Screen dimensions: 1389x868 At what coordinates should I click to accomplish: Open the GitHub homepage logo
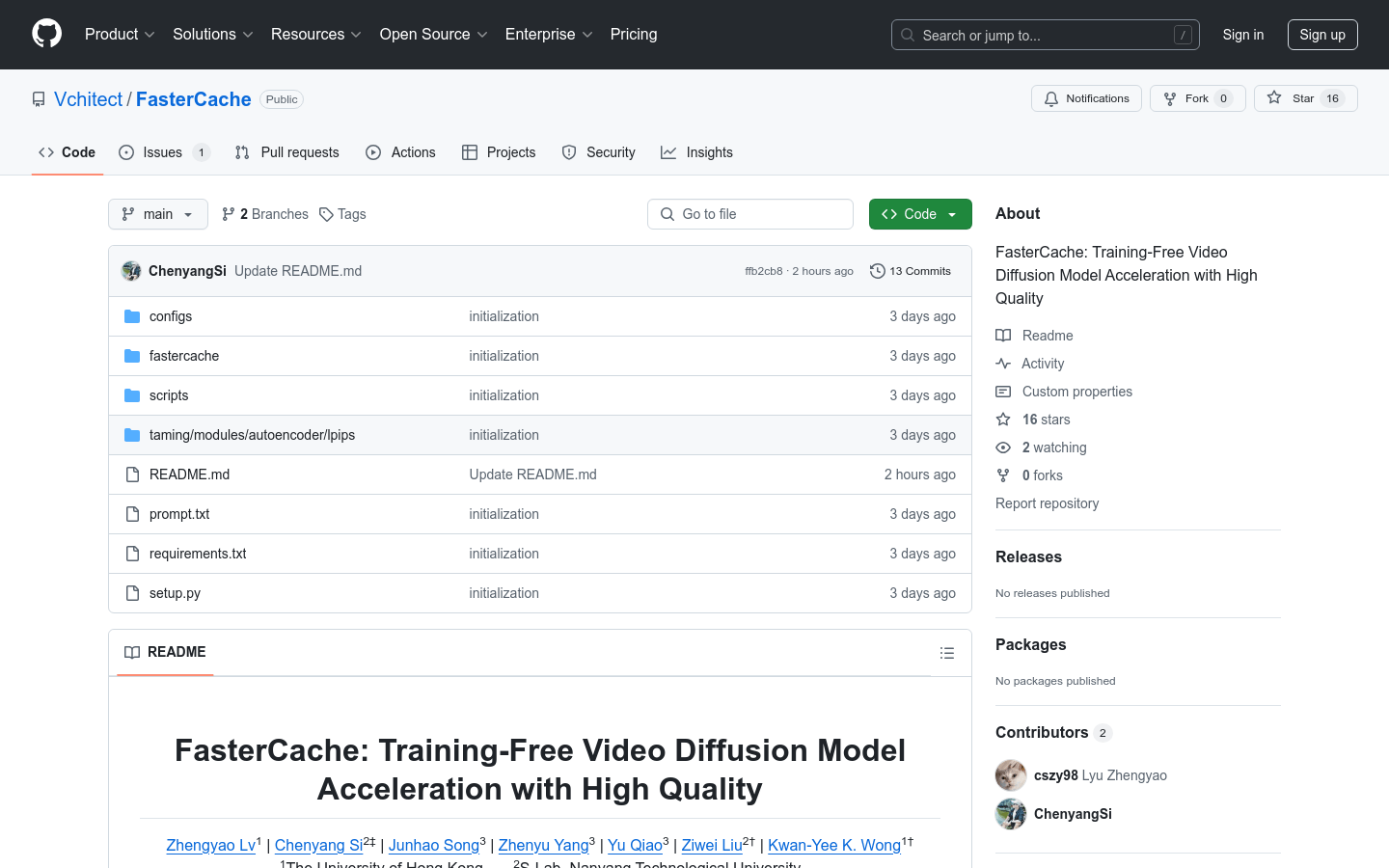click(46, 34)
